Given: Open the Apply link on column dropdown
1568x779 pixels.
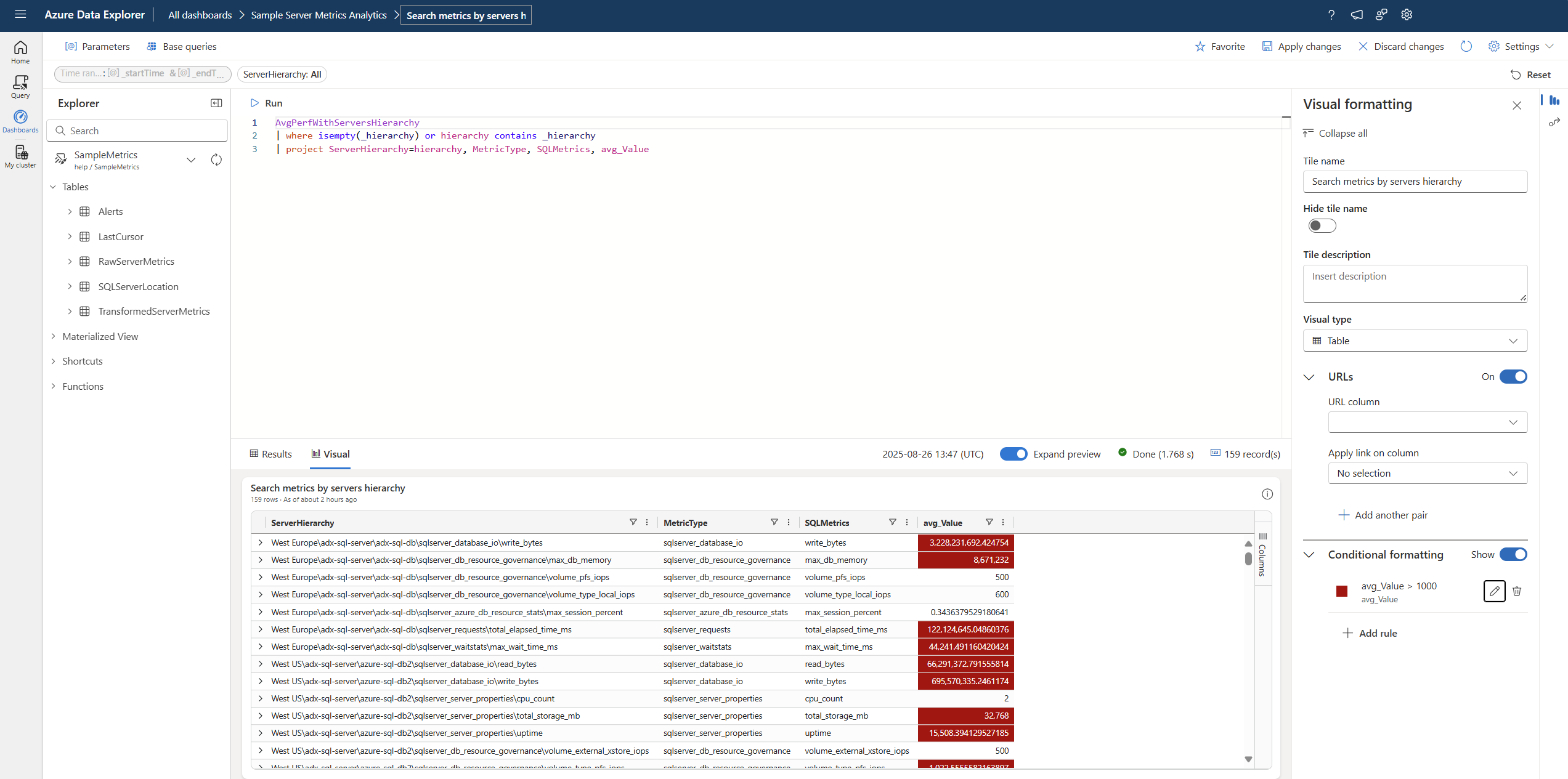Looking at the screenshot, I should point(1428,473).
